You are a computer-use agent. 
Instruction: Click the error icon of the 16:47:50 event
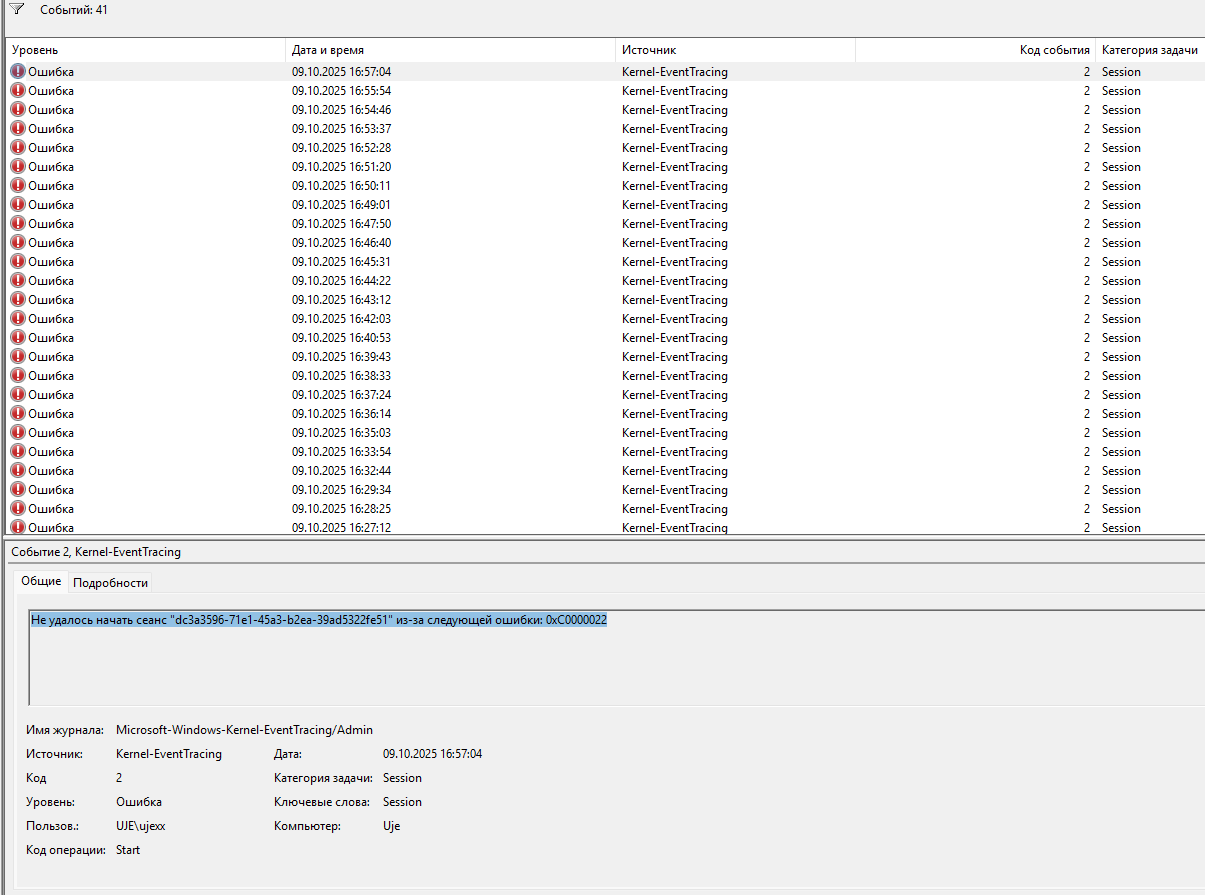coord(18,224)
